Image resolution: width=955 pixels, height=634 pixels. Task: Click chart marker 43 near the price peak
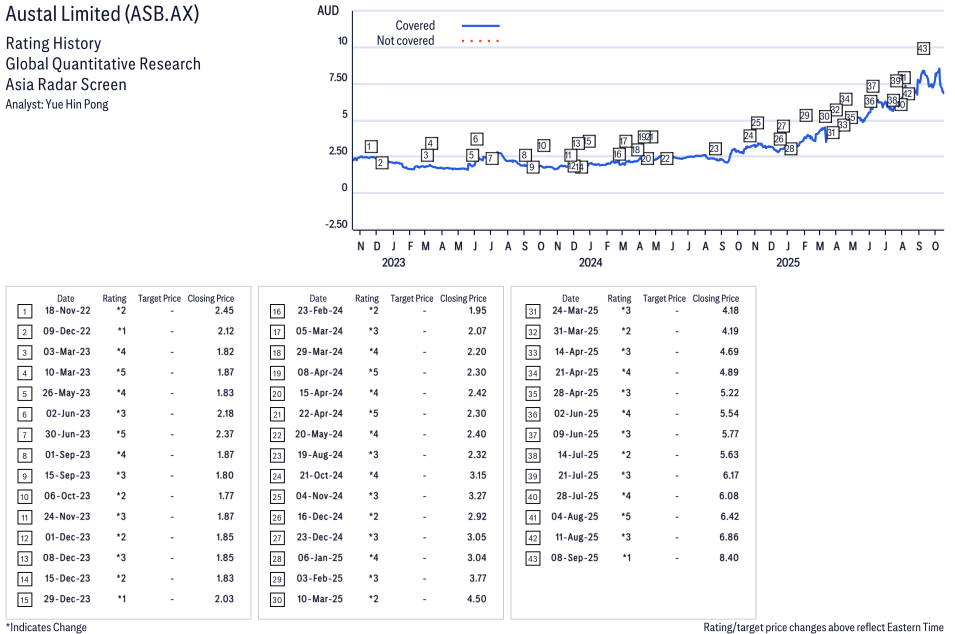pos(923,48)
